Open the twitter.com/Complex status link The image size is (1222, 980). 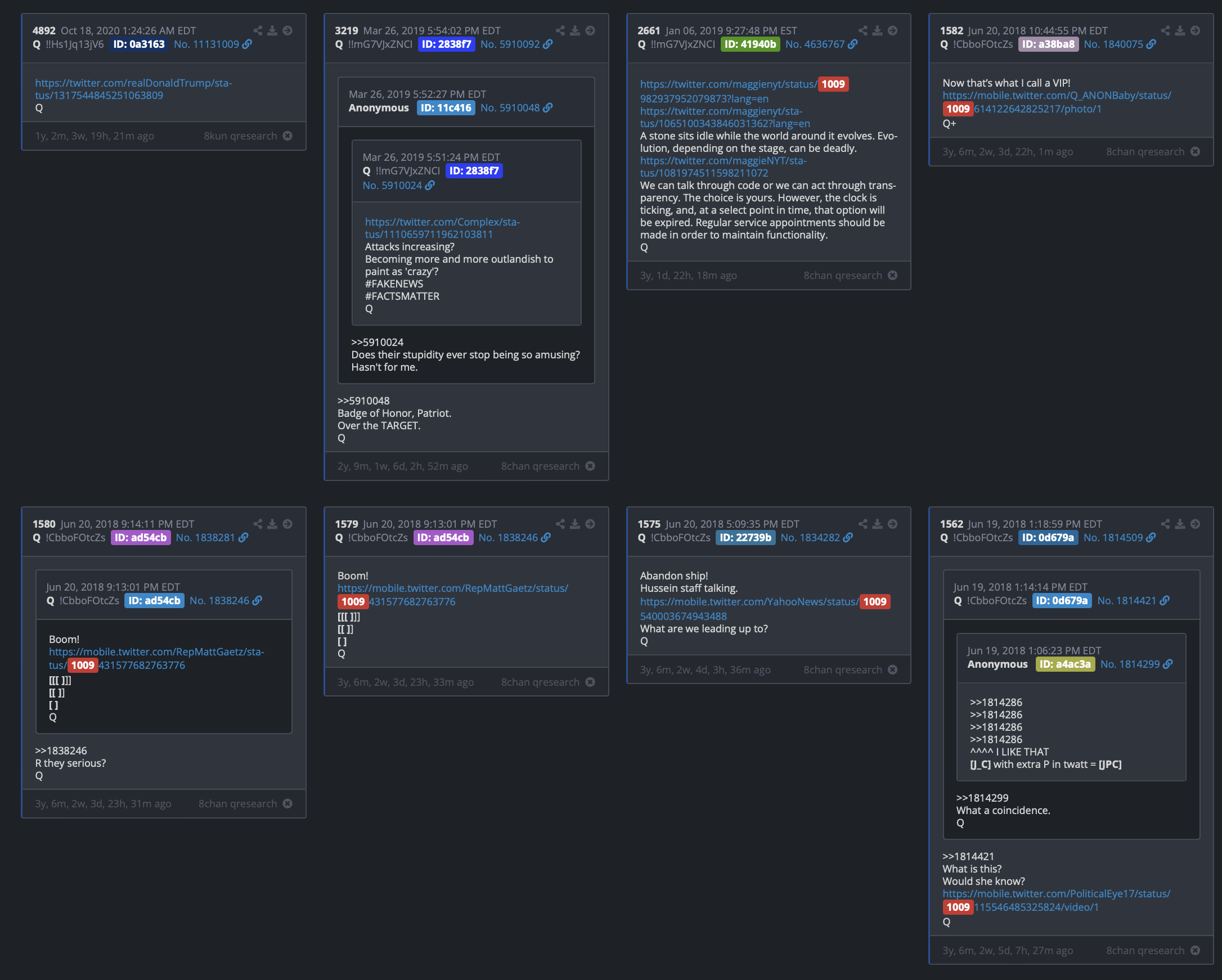(x=442, y=228)
